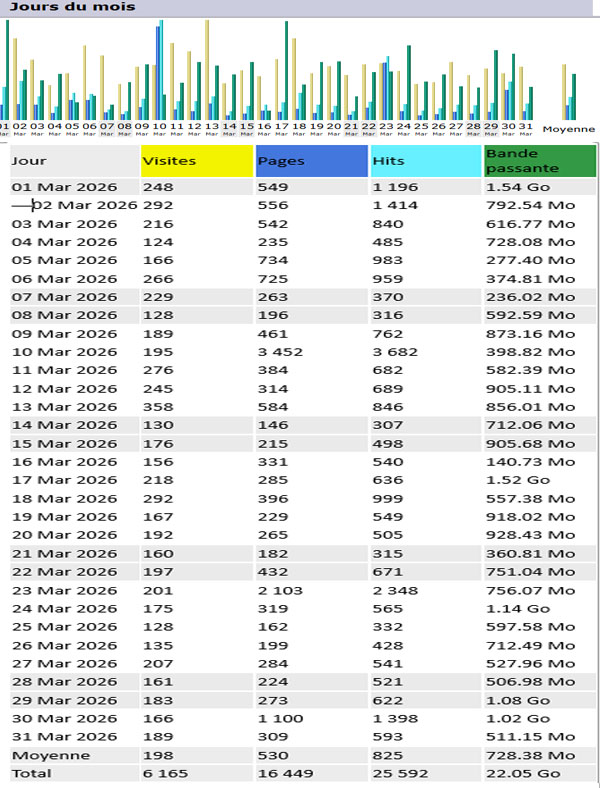The width and height of the screenshot is (600, 788).
Task: Click the 2 348 hits value
Action: pyautogui.click(x=395, y=590)
